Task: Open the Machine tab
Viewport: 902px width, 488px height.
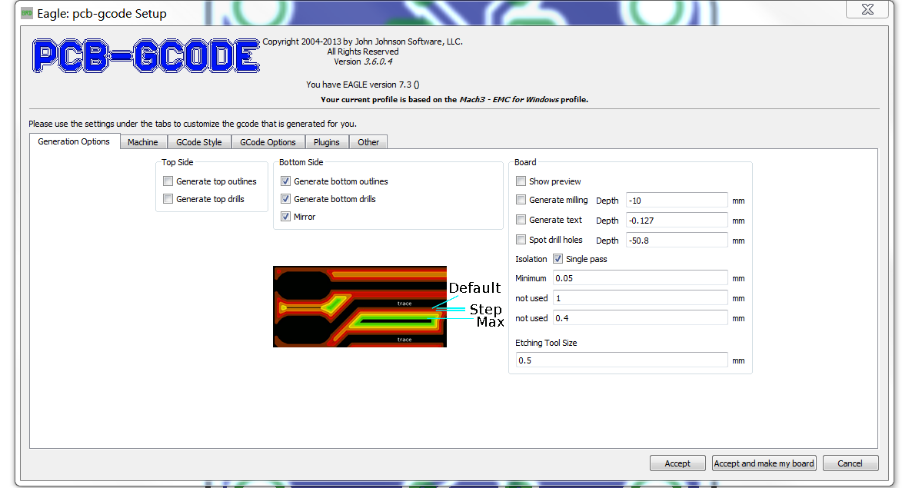Action: [x=143, y=142]
